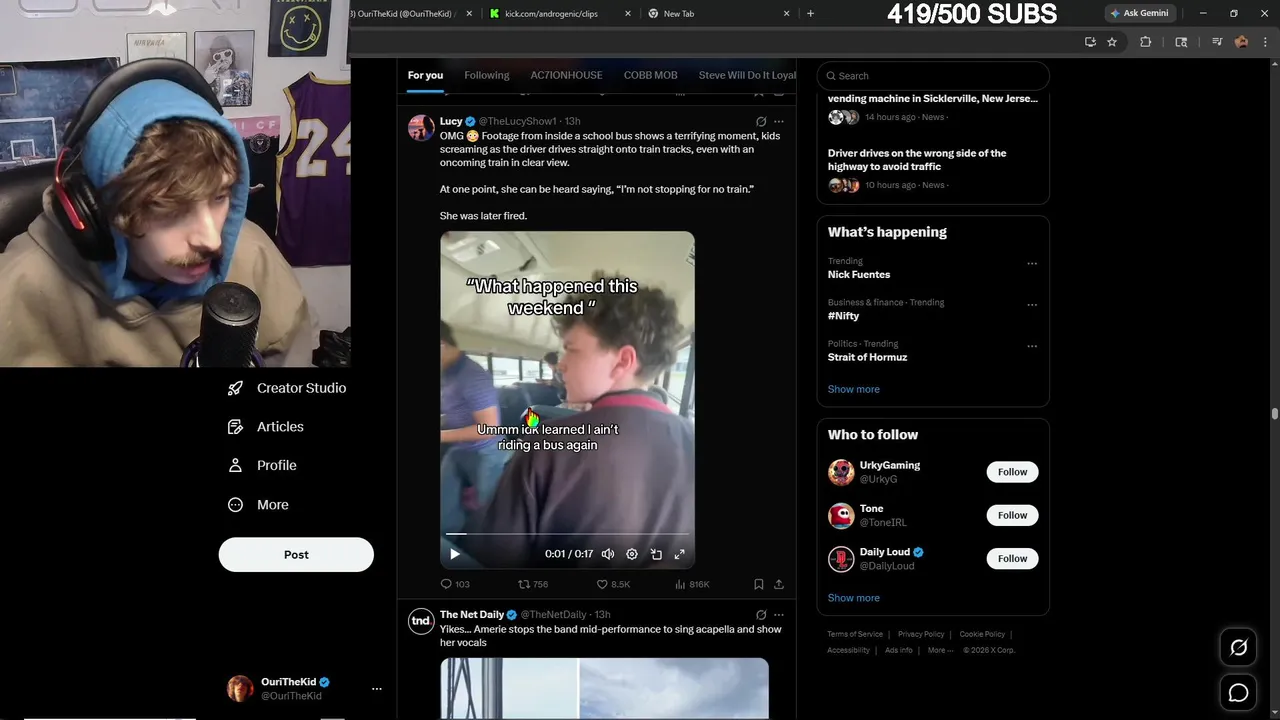Open the Chrome three-dot menu
Viewport: 1280px width, 720px height.
[x=1264, y=42]
